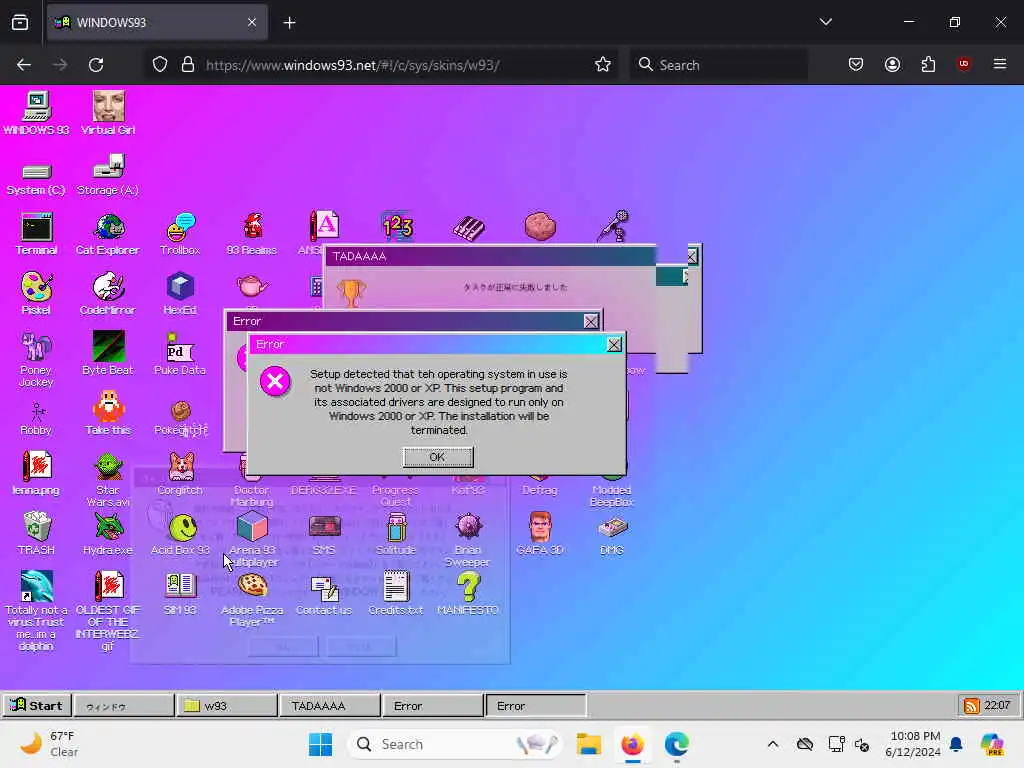Launch the Hydra.exe icon
The width and height of the screenshot is (1024, 768).
[x=108, y=534]
